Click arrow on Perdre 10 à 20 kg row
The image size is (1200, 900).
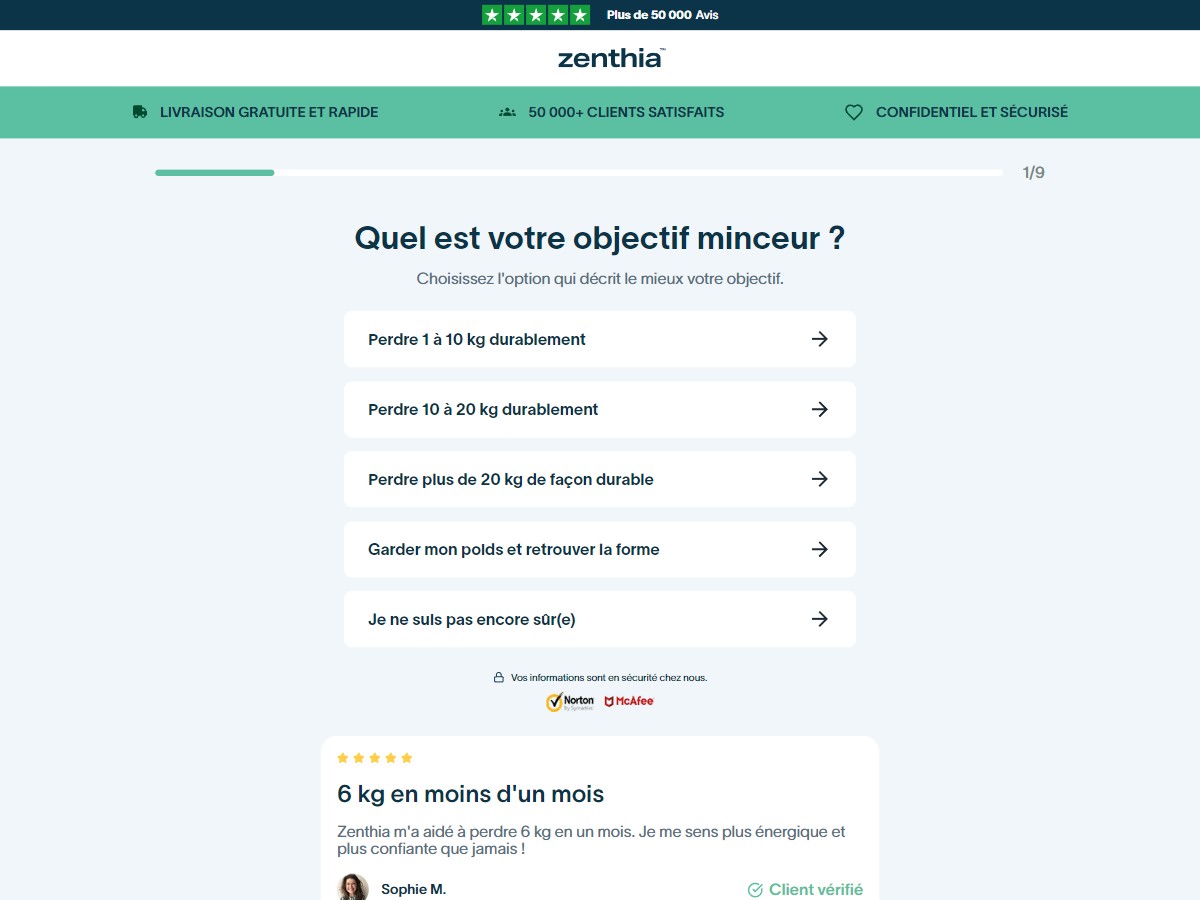tap(820, 409)
